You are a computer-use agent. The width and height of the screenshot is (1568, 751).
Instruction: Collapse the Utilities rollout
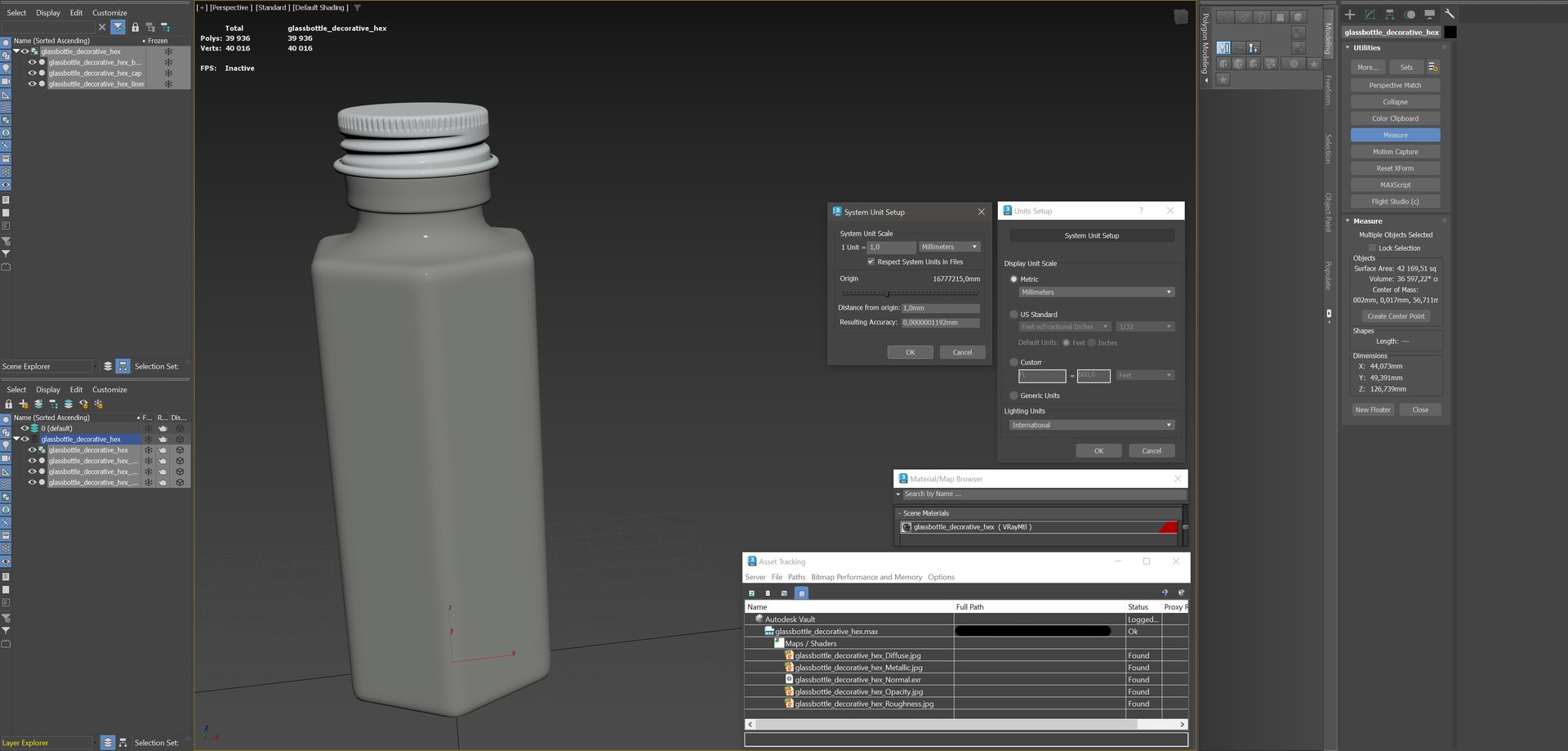point(1347,47)
